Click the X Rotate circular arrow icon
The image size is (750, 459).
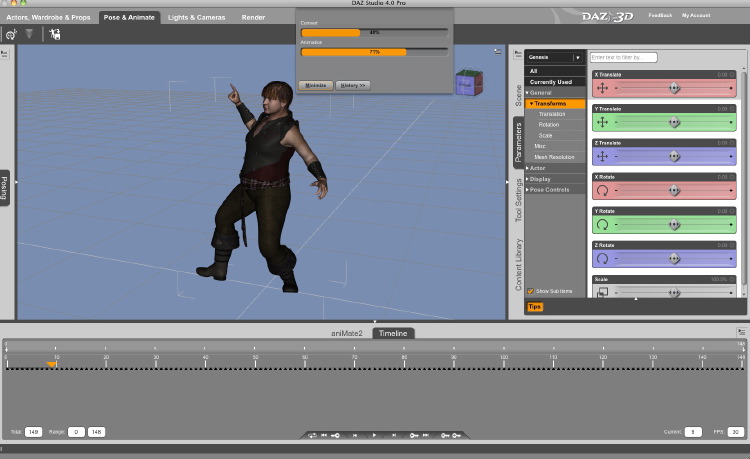(603, 190)
